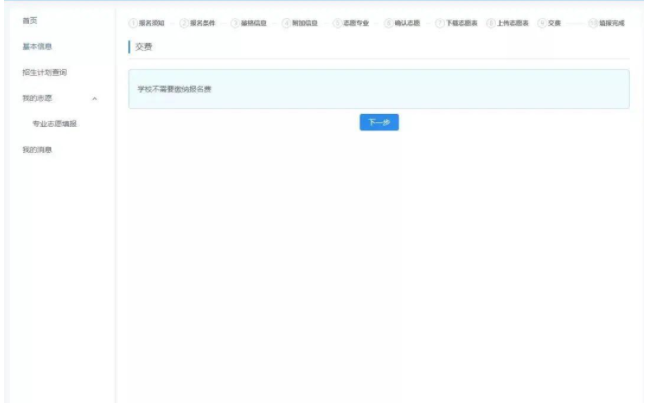649x420 pixels.
Task: Open 我的消息 in the sidebar
Action: [37, 150]
